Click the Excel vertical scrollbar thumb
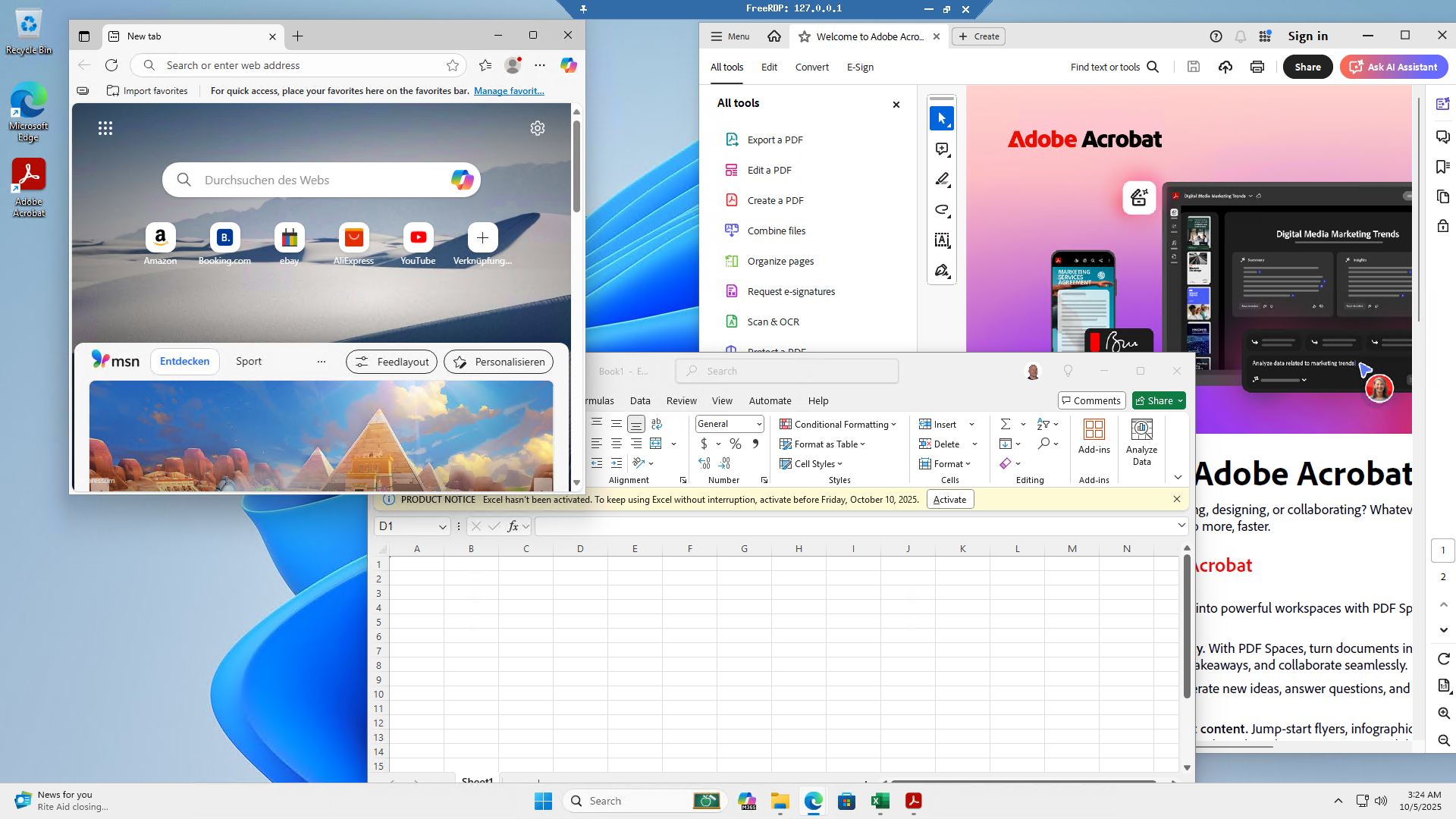This screenshot has width=1456, height=819. (1187, 626)
